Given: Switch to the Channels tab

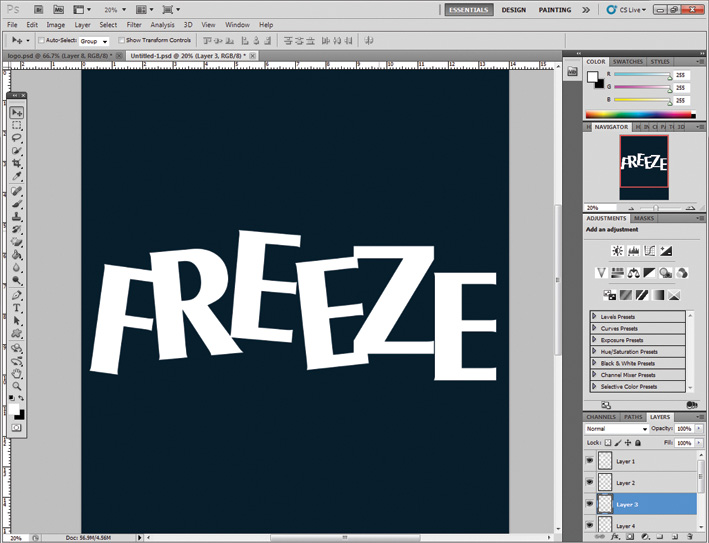Looking at the screenshot, I should pyautogui.click(x=601, y=416).
